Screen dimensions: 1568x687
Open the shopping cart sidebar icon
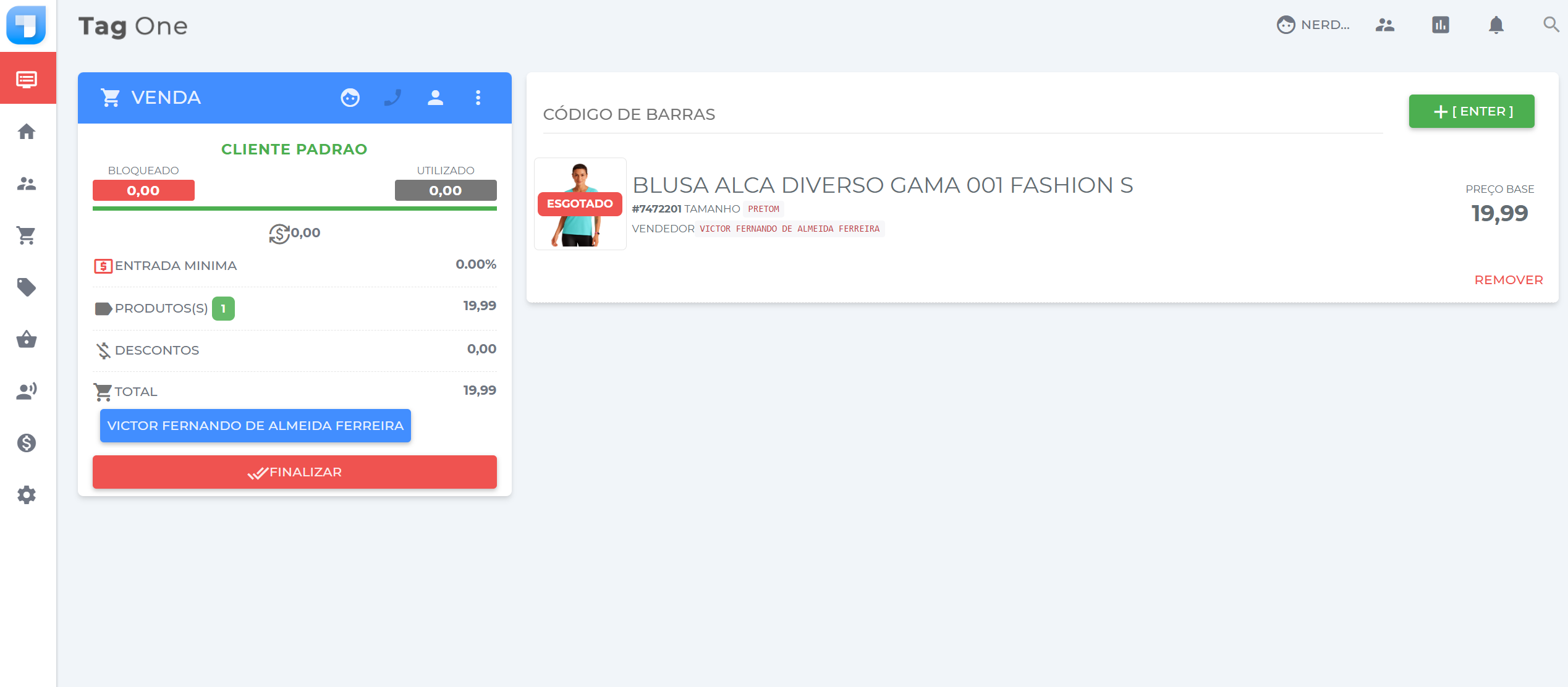pos(27,235)
